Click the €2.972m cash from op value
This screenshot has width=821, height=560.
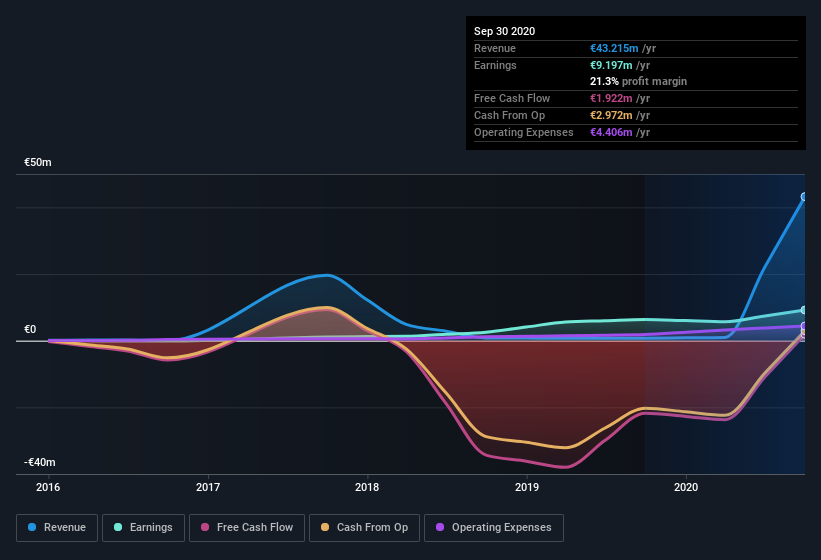click(611, 115)
